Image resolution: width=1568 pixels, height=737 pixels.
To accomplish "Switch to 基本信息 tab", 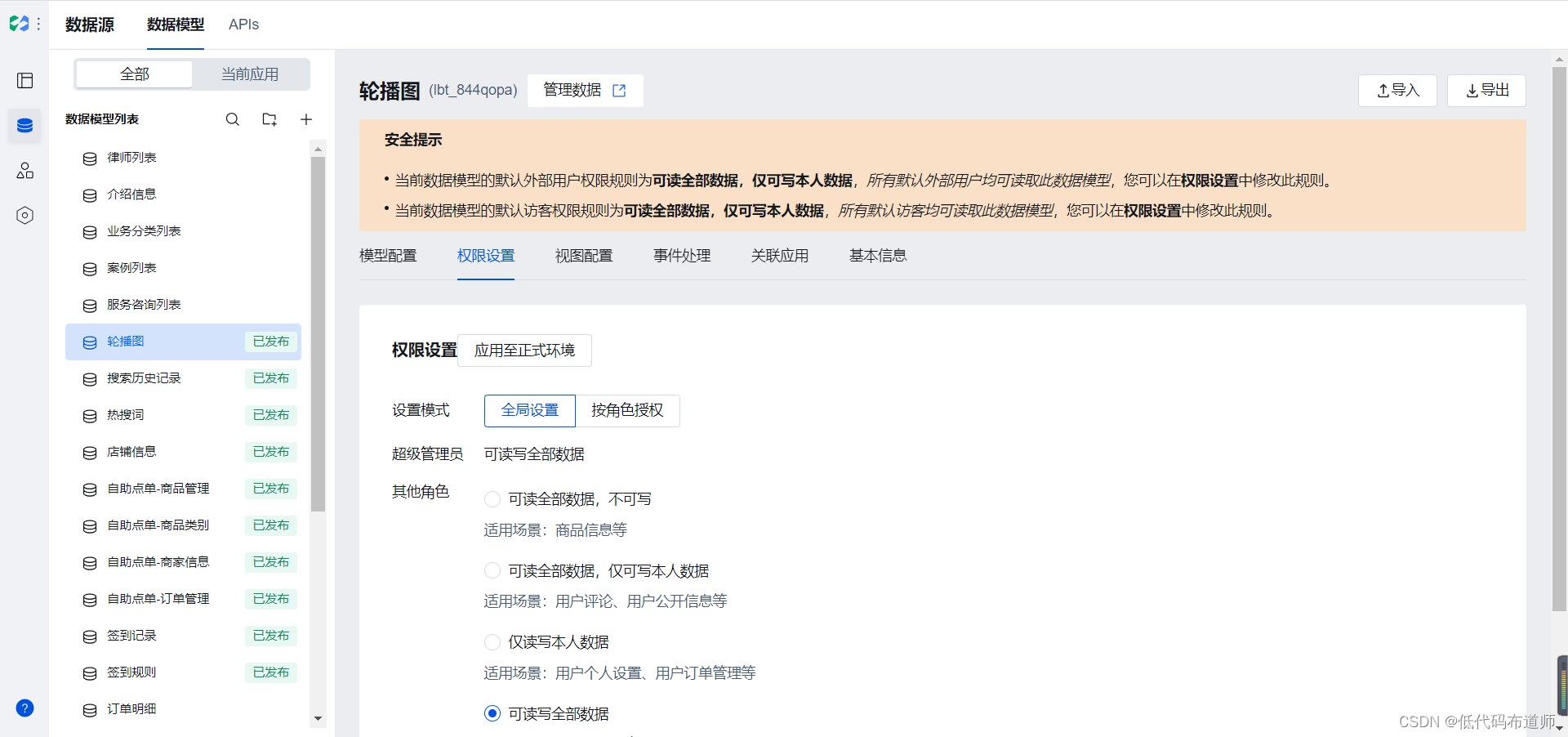I will tap(878, 256).
